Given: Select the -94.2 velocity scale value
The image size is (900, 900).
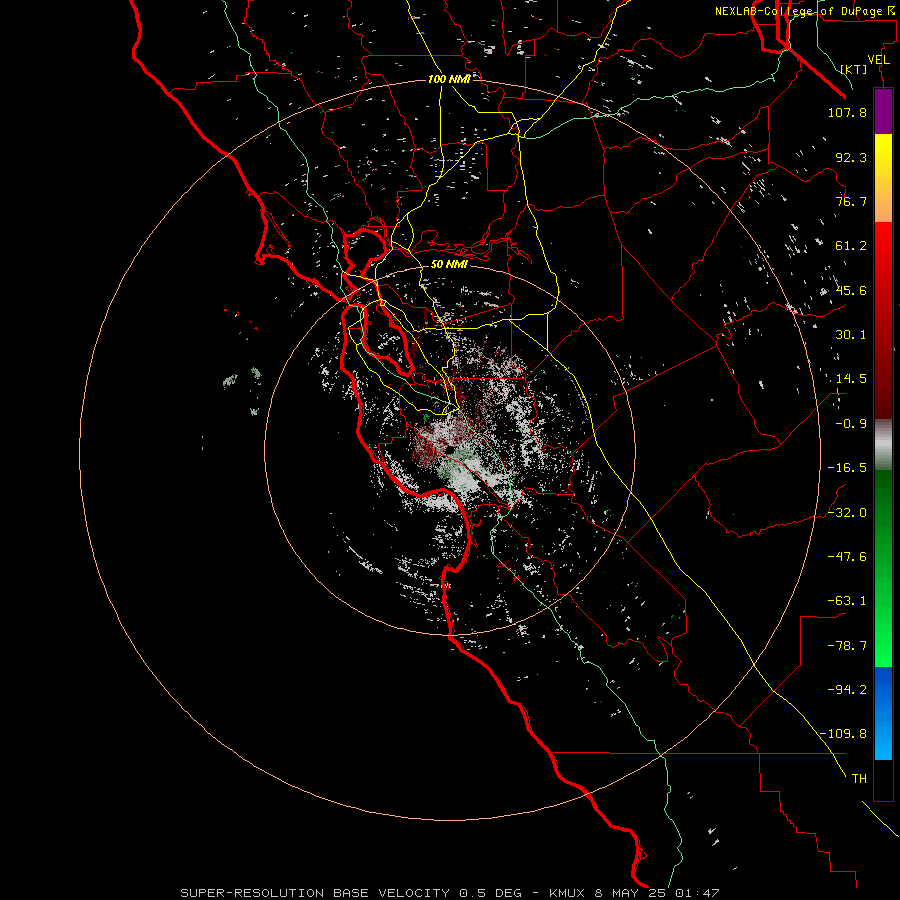Looking at the screenshot, I should (847, 689).
